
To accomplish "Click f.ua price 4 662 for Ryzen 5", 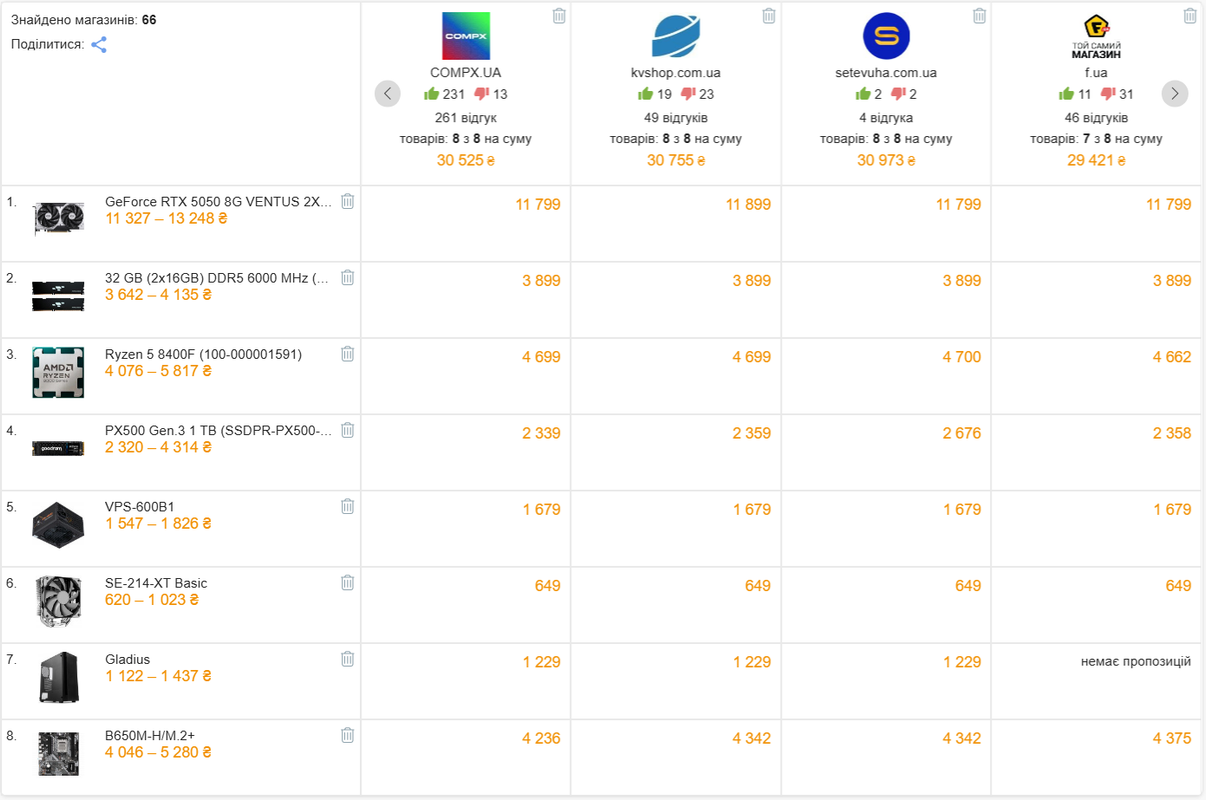I will [1171, 357].
